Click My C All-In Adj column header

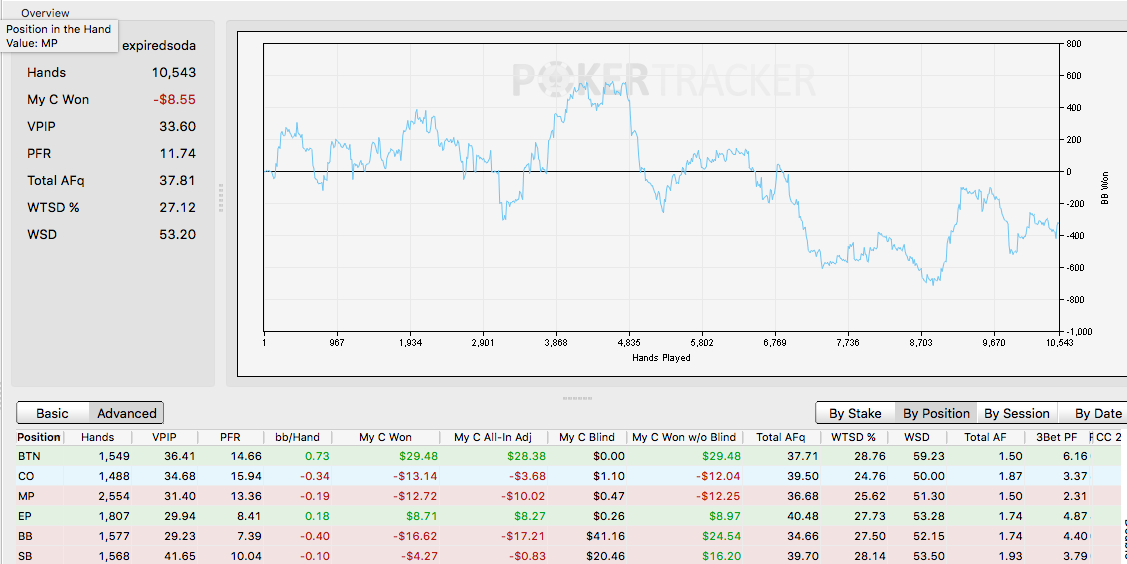click(x=492, y=437)
